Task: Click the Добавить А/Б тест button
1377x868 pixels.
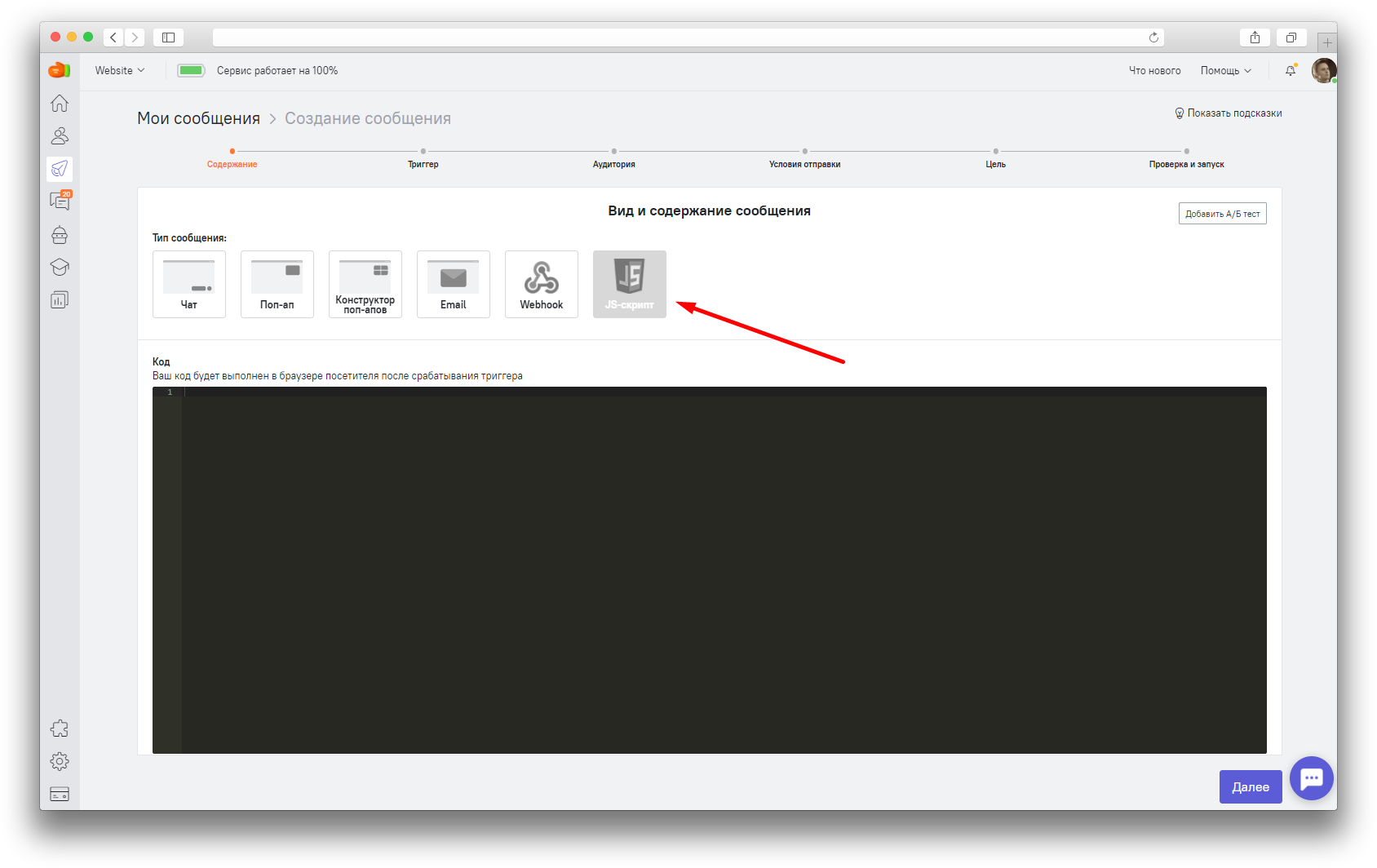Action: [1222, 214]
